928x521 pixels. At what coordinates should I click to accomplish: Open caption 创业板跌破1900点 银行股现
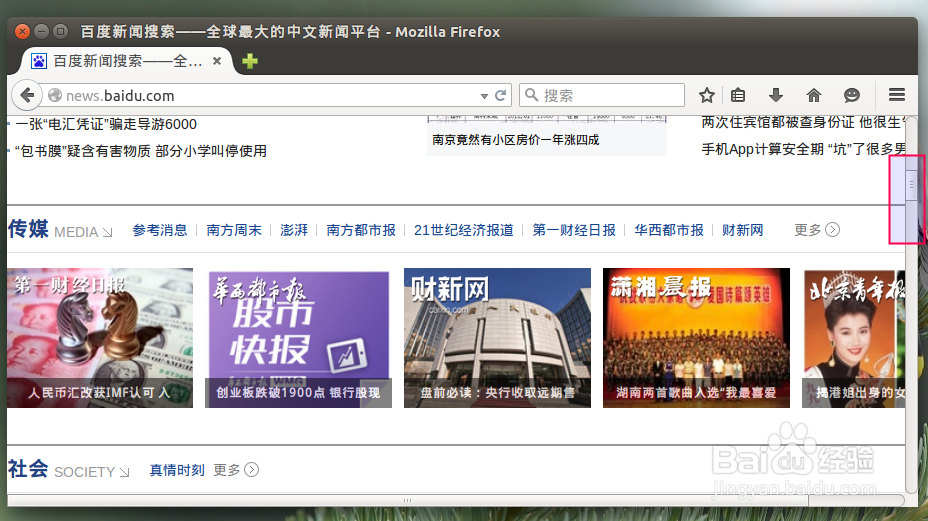pos(298,393)
